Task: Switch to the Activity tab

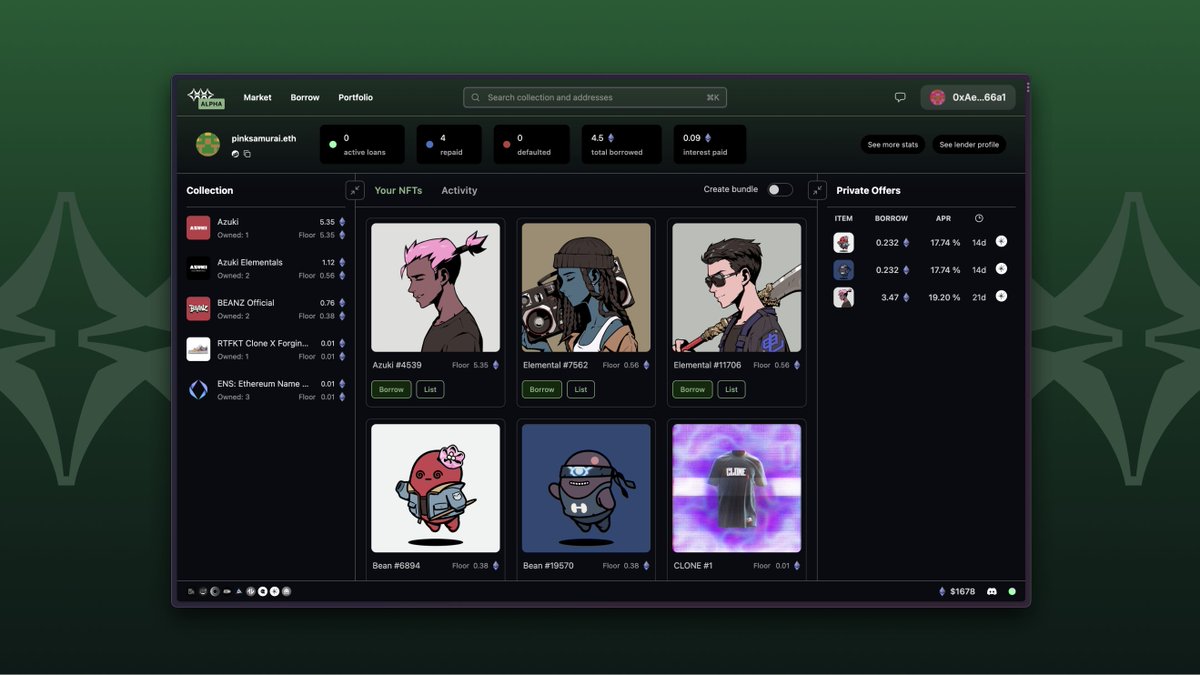Action: 459,190
